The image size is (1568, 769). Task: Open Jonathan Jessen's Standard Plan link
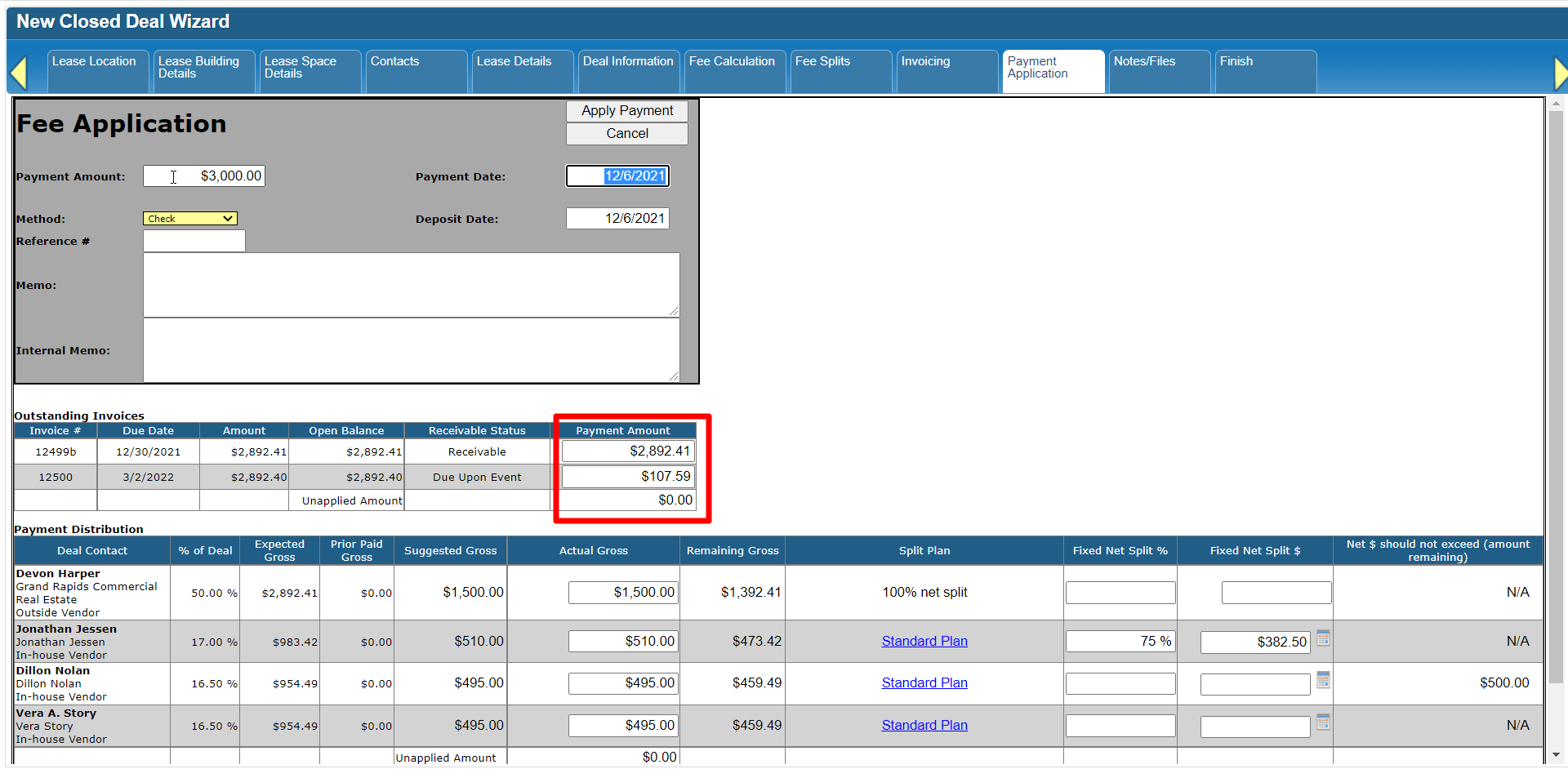tap(924, 642)
